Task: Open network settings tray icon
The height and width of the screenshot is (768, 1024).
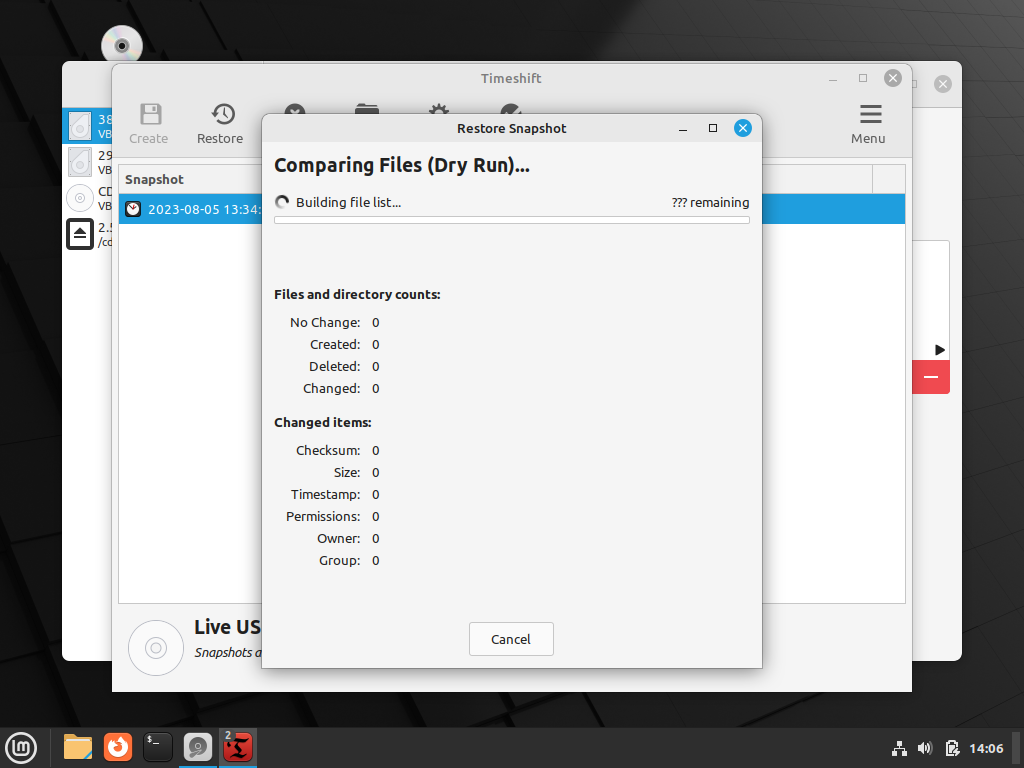Action: click(899, 748)
